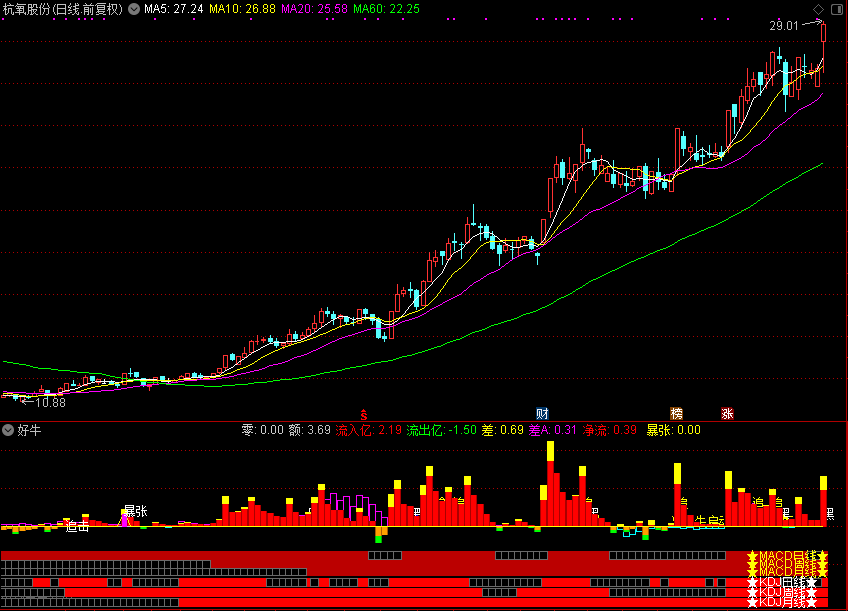Click the red S marker on the timeline
Image resolution: width=848 pixels, height=611 pixels.
click(364, 415)
